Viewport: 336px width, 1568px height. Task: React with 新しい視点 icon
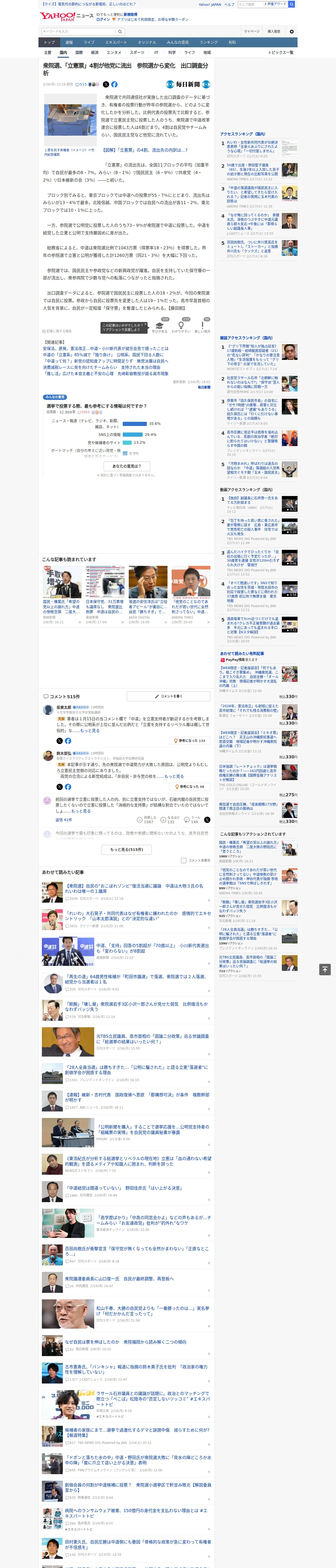point(203,326)
